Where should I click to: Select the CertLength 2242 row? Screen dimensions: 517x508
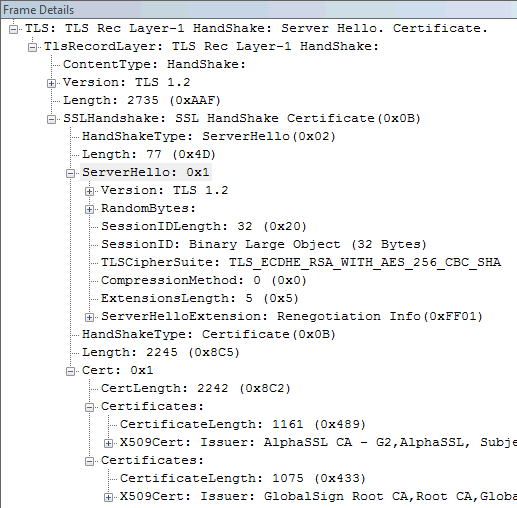point(196,388)
